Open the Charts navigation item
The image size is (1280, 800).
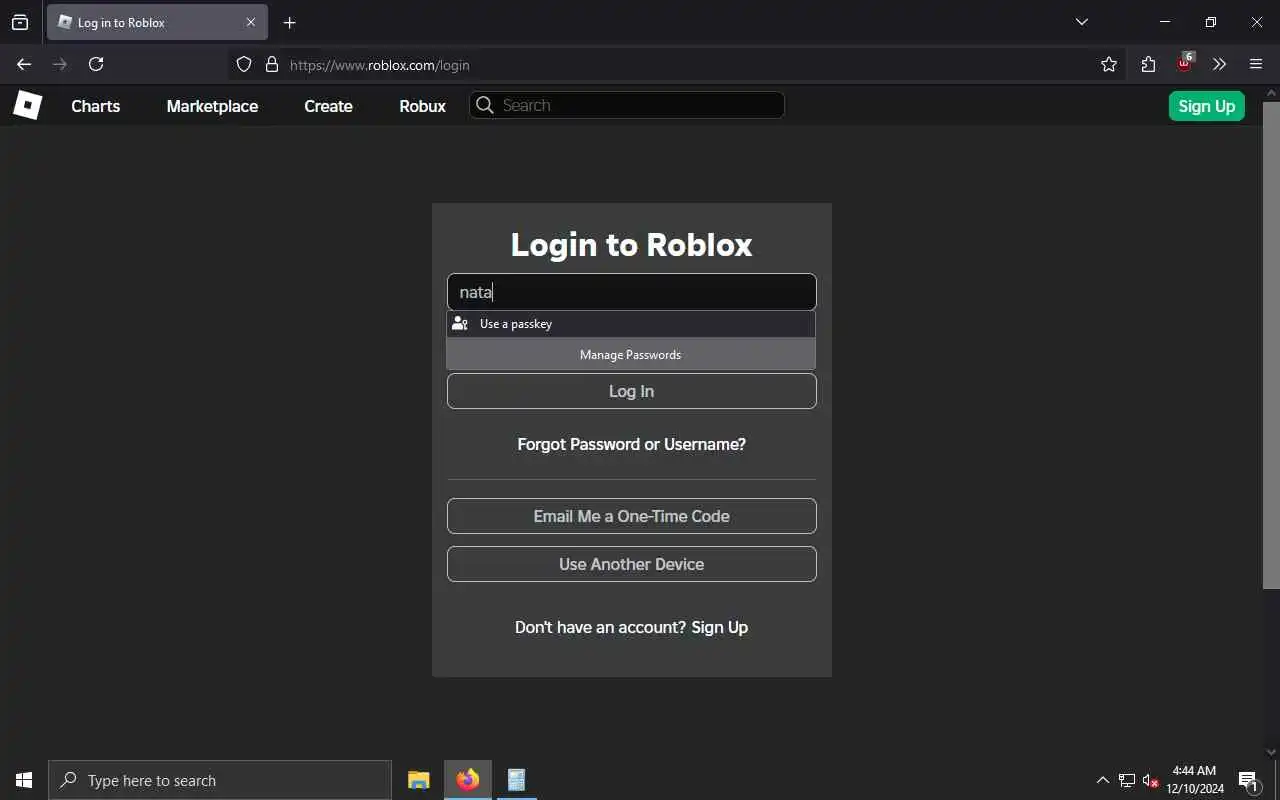[x=96, y=106]
